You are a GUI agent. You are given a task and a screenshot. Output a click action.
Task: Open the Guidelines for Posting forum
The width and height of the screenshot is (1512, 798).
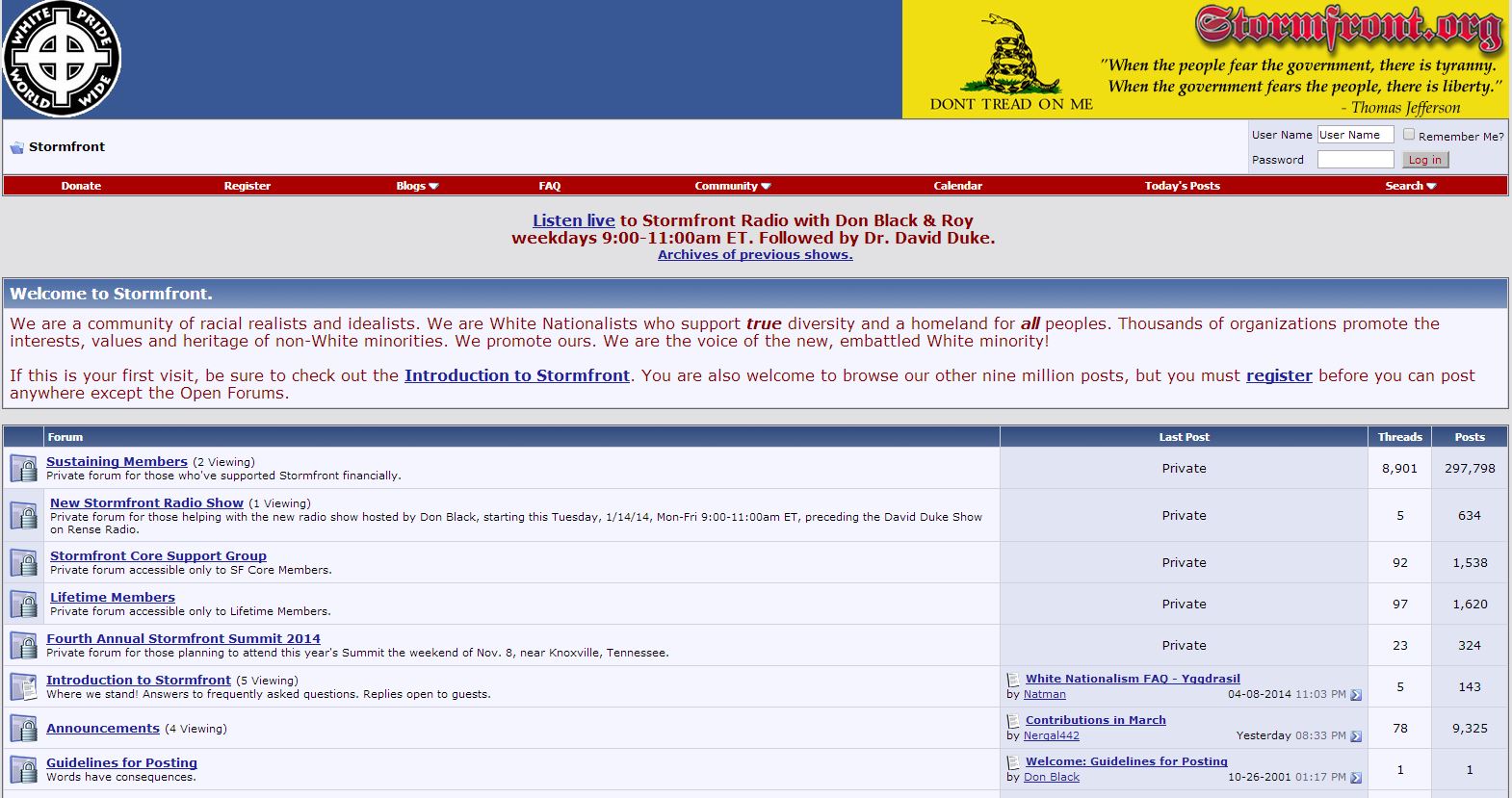tap(121, 763)
